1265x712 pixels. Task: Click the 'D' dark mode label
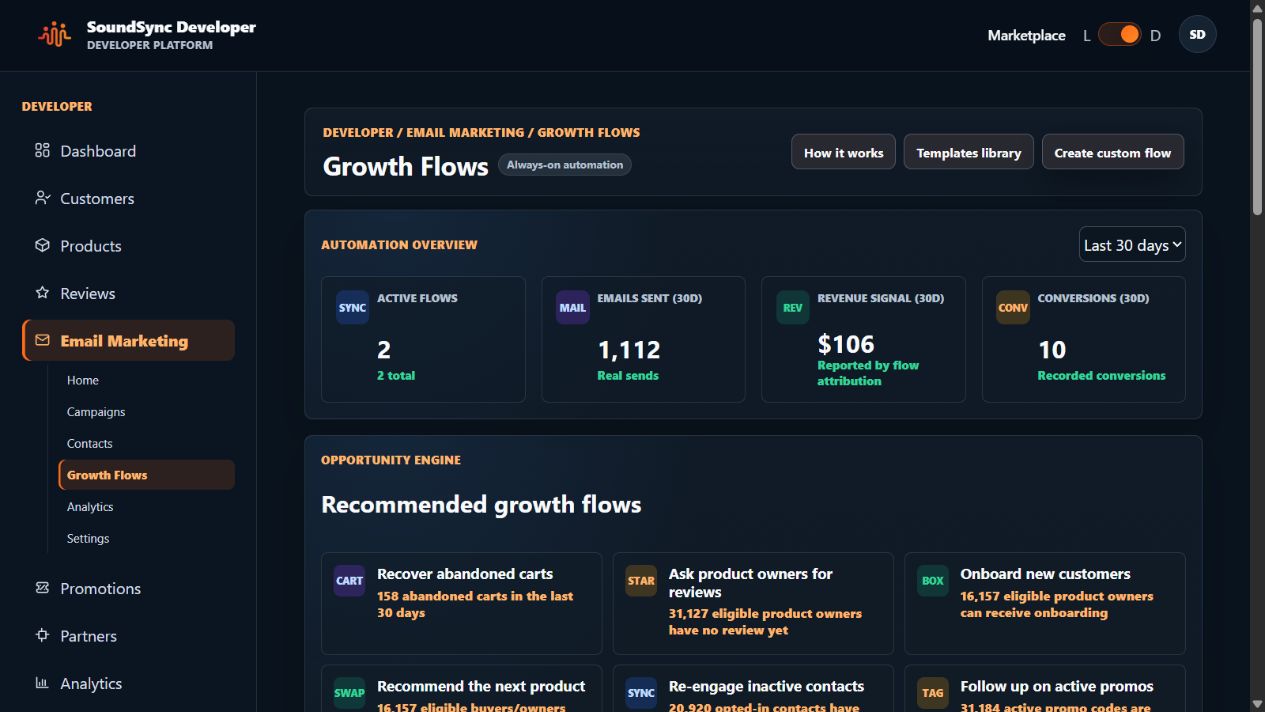(1155, 36)
